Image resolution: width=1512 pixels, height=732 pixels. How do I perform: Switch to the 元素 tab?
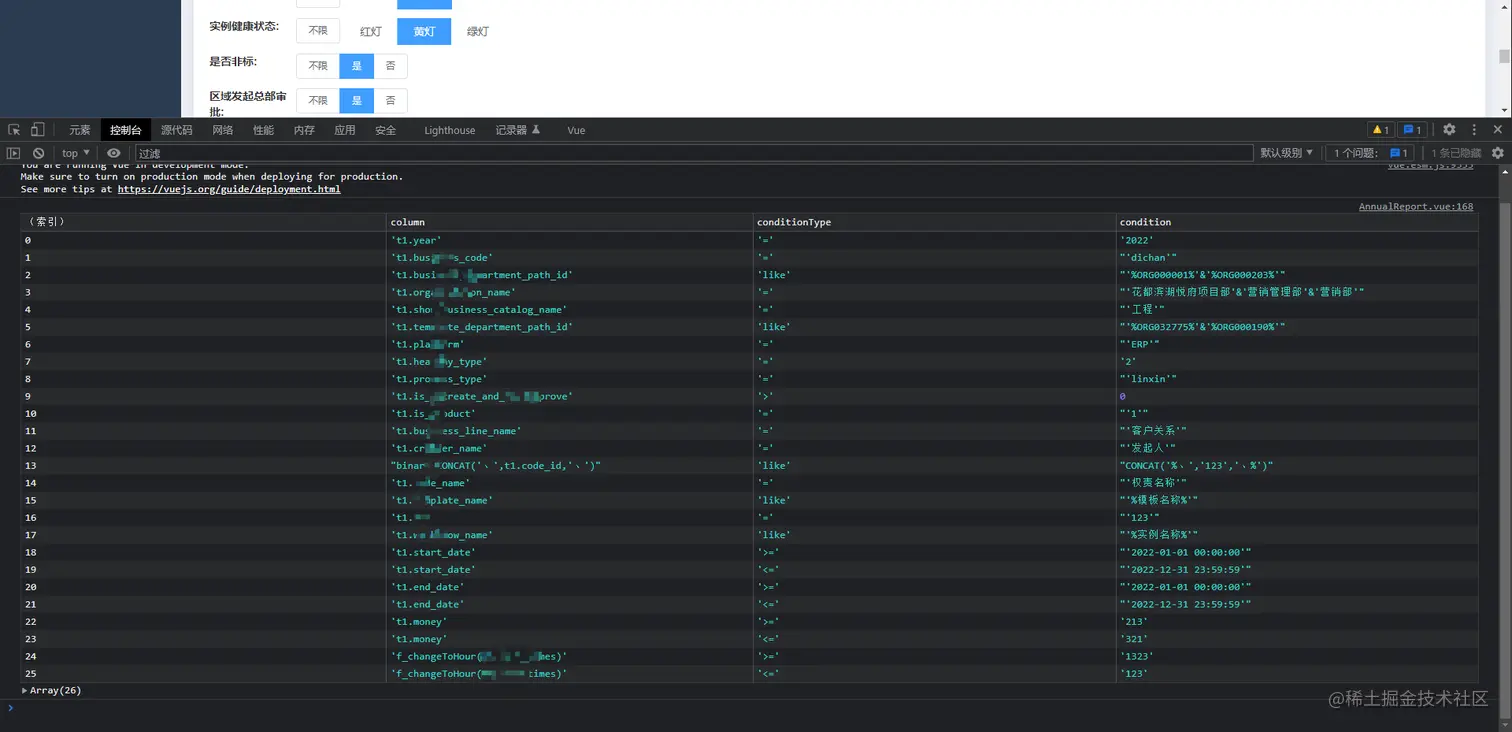click(80, 130)
